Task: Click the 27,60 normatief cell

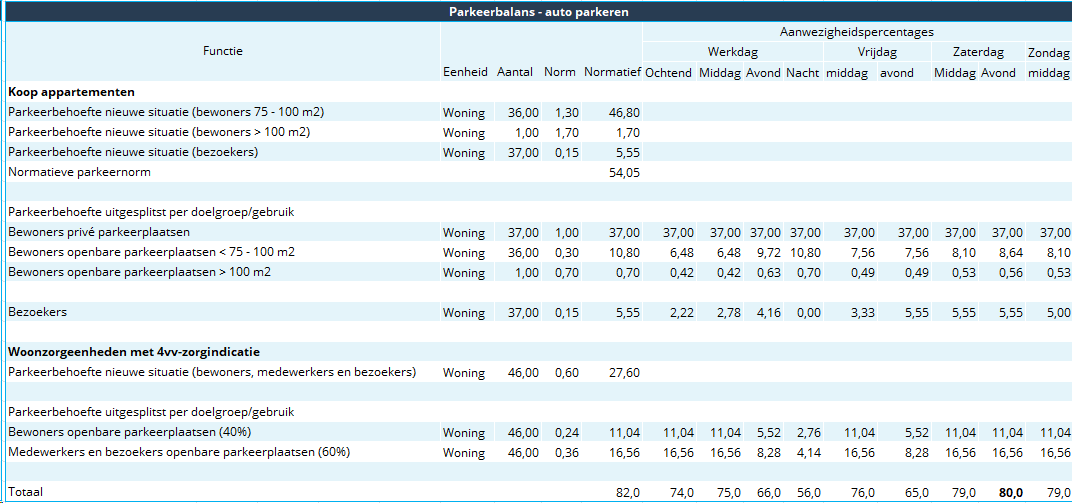Action: pyautogui.click(x=624, y=373)
